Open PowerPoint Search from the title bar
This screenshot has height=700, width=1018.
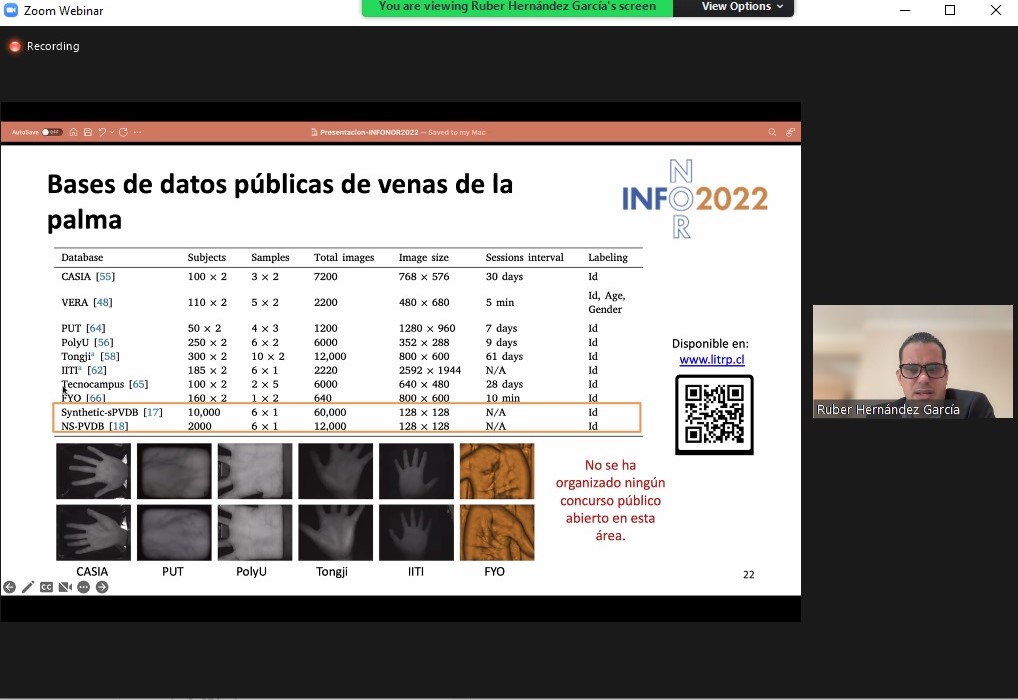771,131
